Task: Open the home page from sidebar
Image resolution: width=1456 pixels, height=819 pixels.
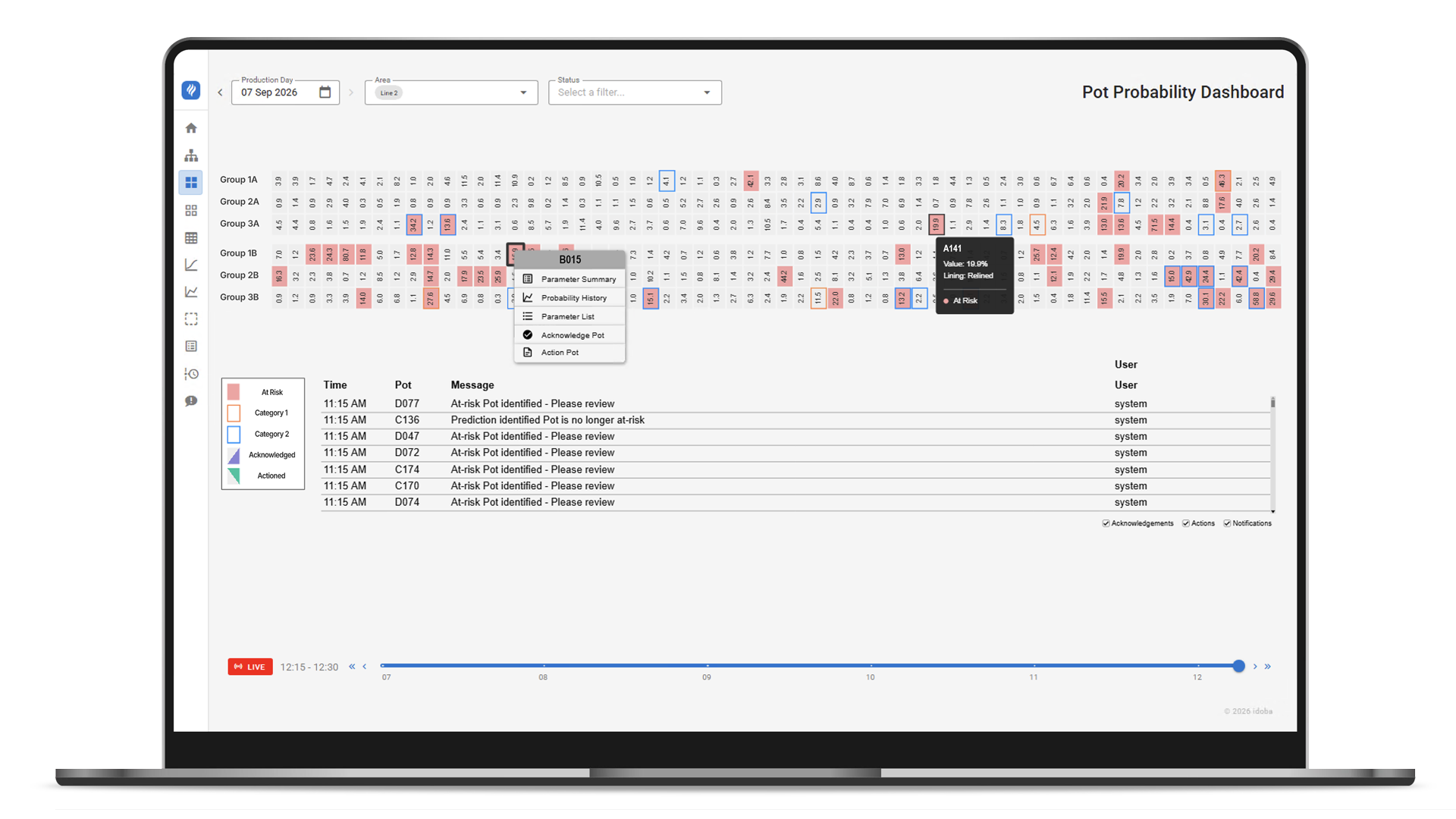Action: point(191,128)
